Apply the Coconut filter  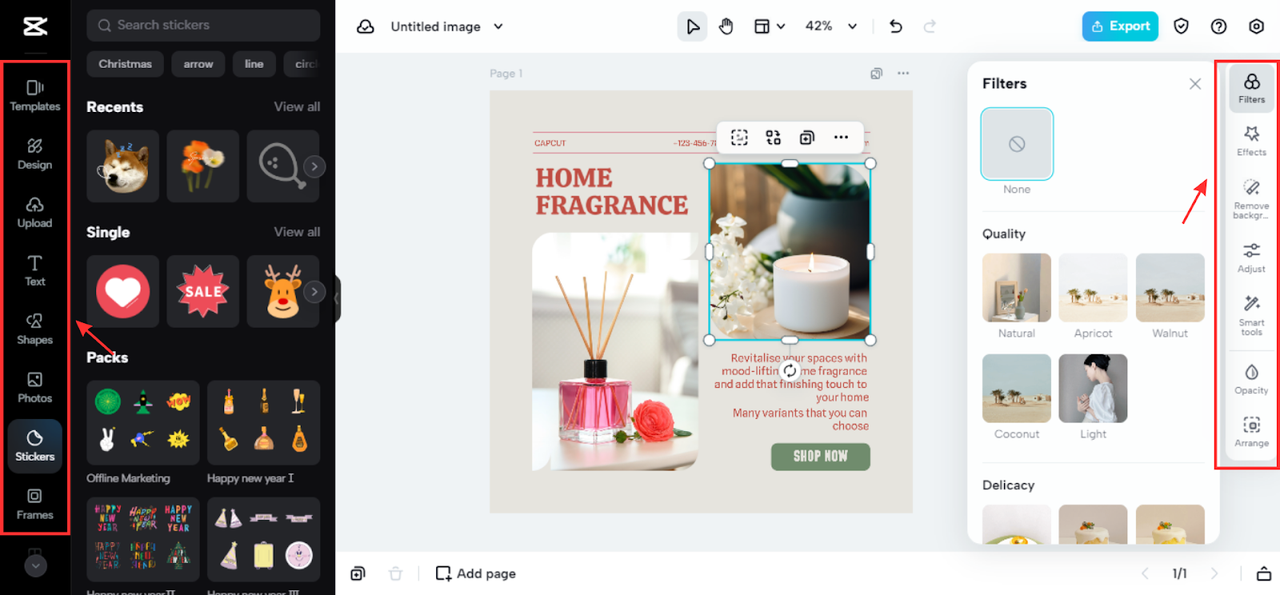[1016, 388]
